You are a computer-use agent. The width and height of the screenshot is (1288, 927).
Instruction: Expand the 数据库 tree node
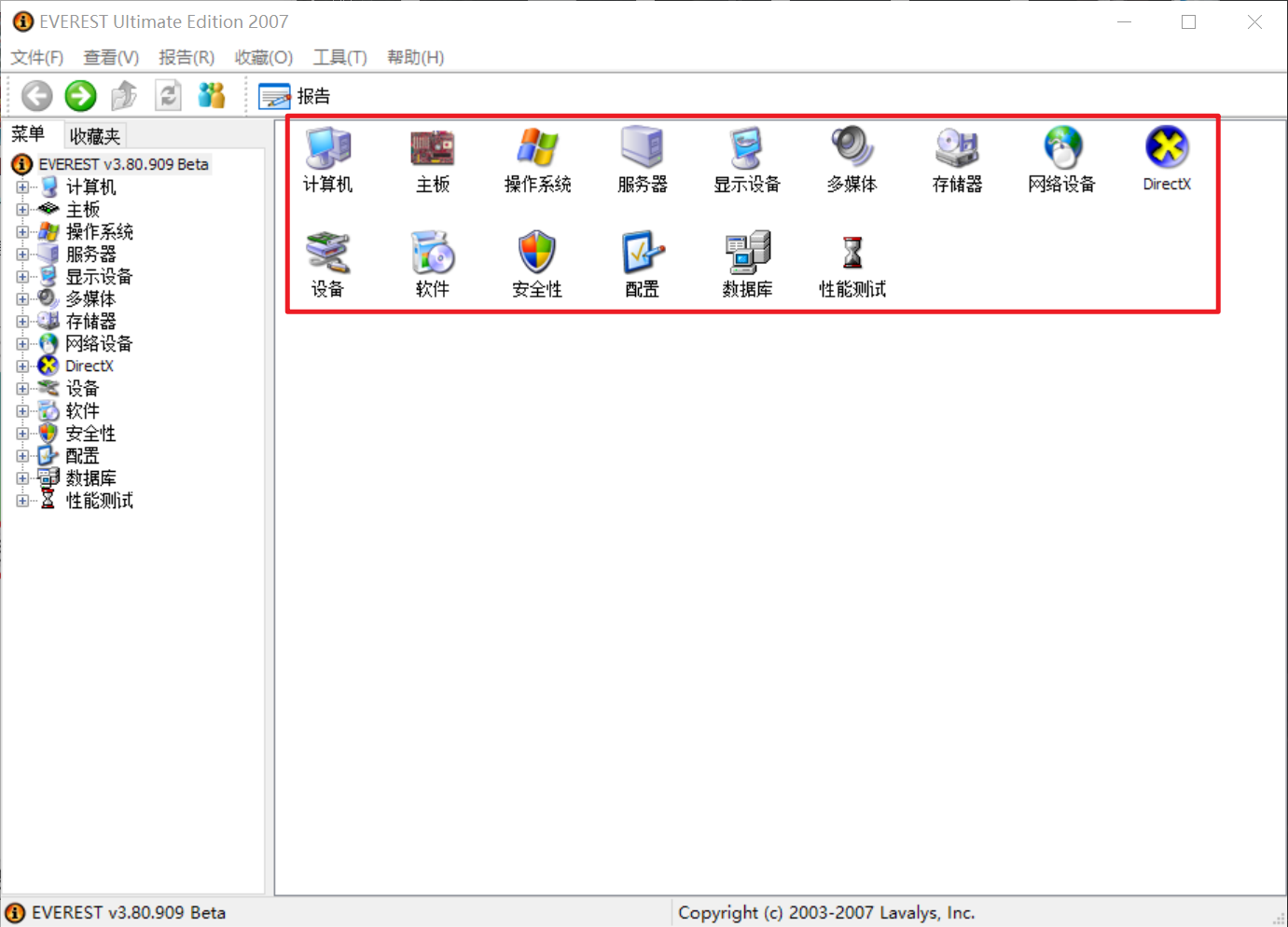[22, 478]
